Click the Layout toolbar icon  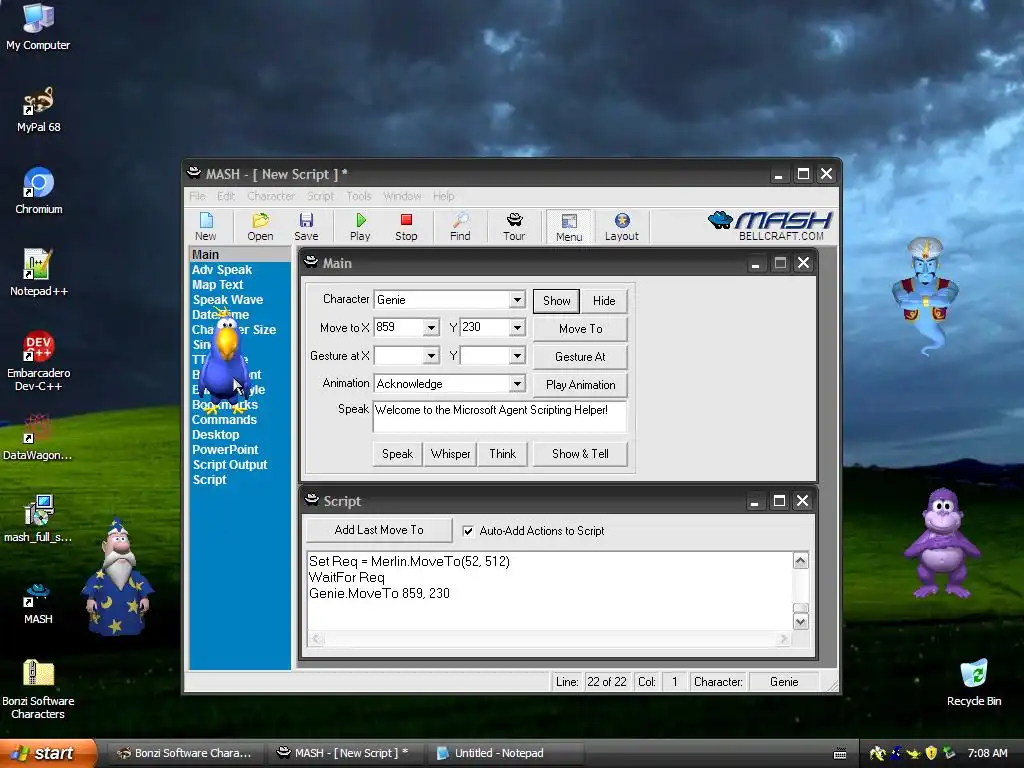(x=622, y=226)
